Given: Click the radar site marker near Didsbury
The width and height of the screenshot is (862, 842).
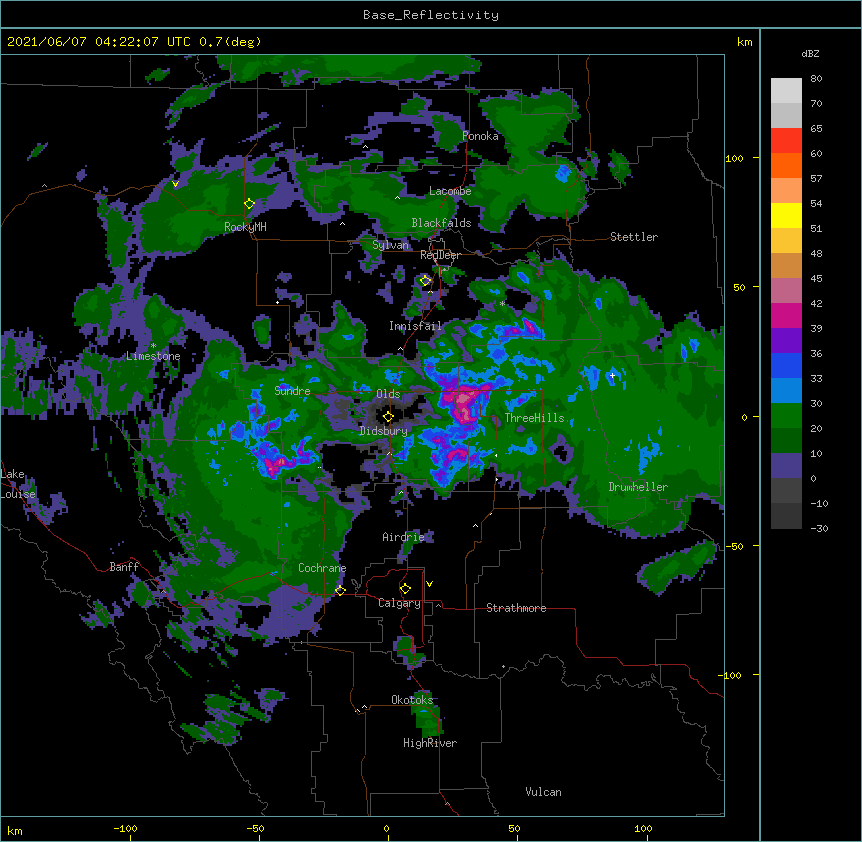Looking at the screenshot, I should pos(388,416).
